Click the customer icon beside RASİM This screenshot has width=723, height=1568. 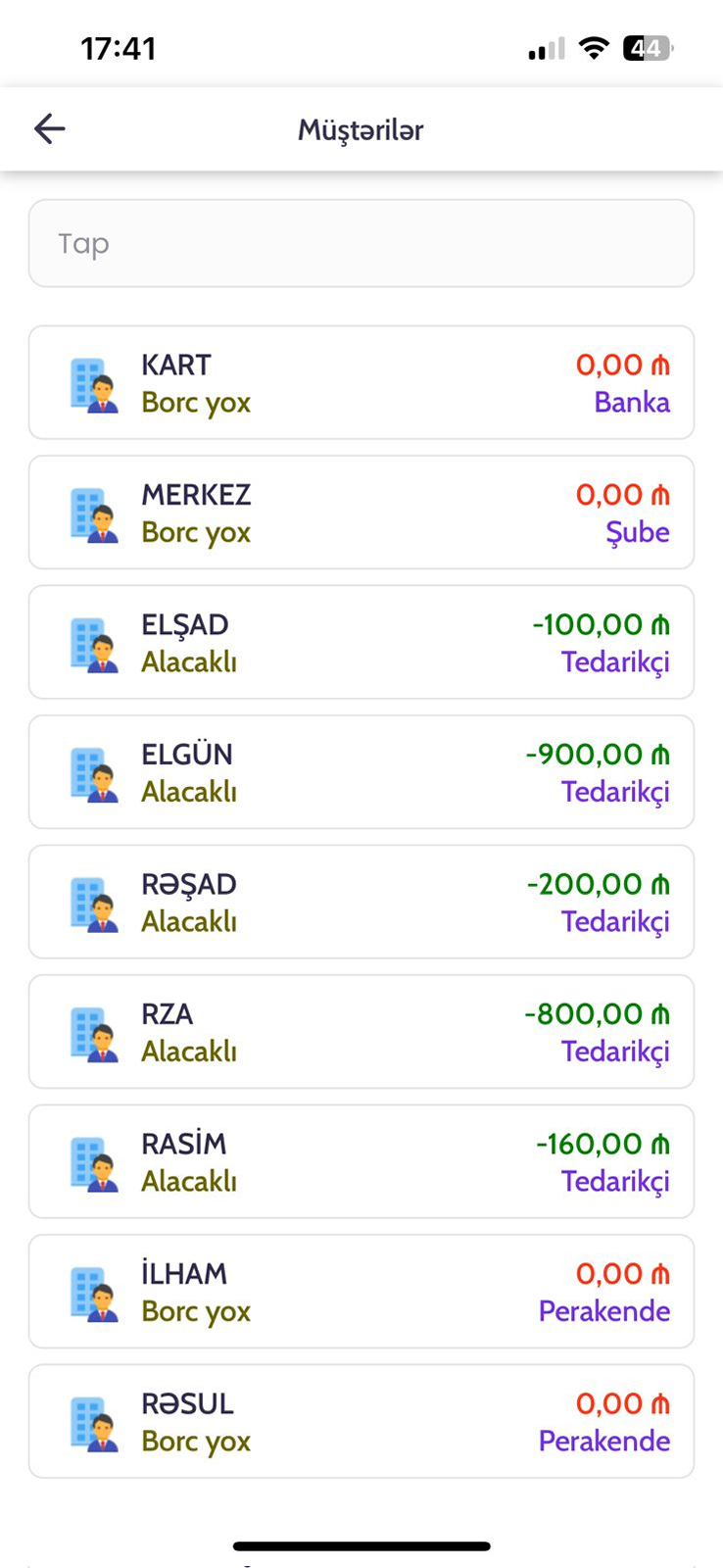coord(94,1163)
